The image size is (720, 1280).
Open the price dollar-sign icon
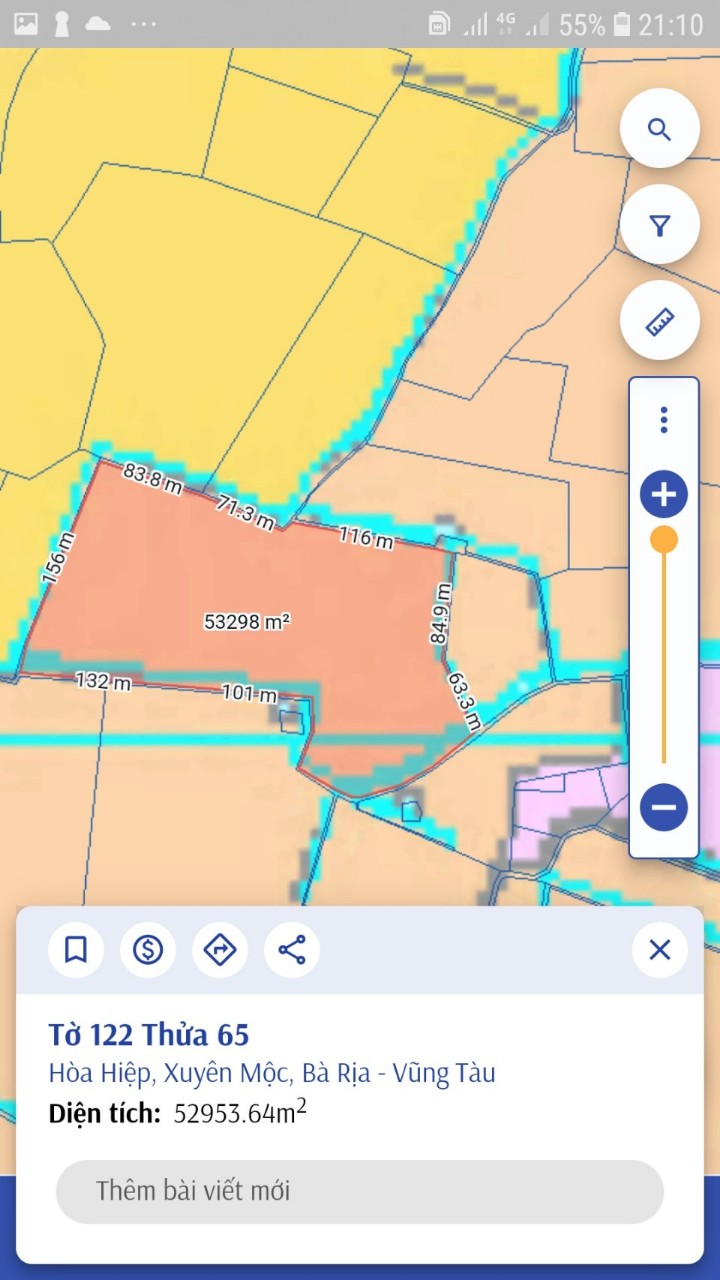tap(148, 949)
